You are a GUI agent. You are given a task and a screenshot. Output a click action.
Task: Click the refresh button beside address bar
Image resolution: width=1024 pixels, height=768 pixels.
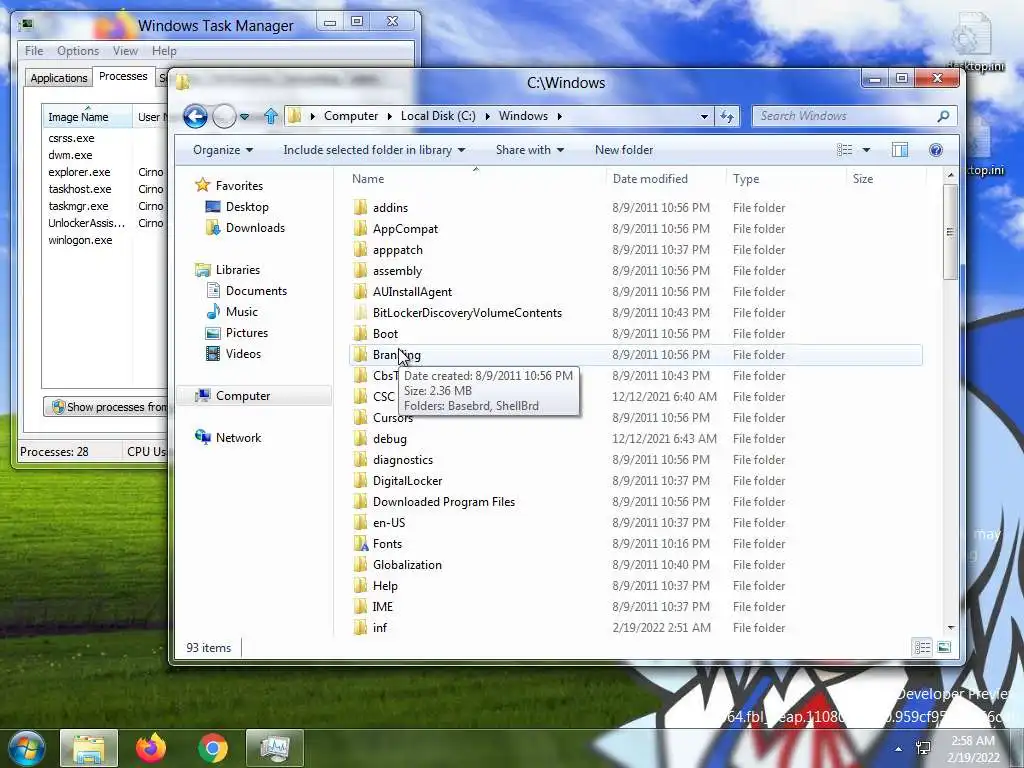click(x=727, y=116)
